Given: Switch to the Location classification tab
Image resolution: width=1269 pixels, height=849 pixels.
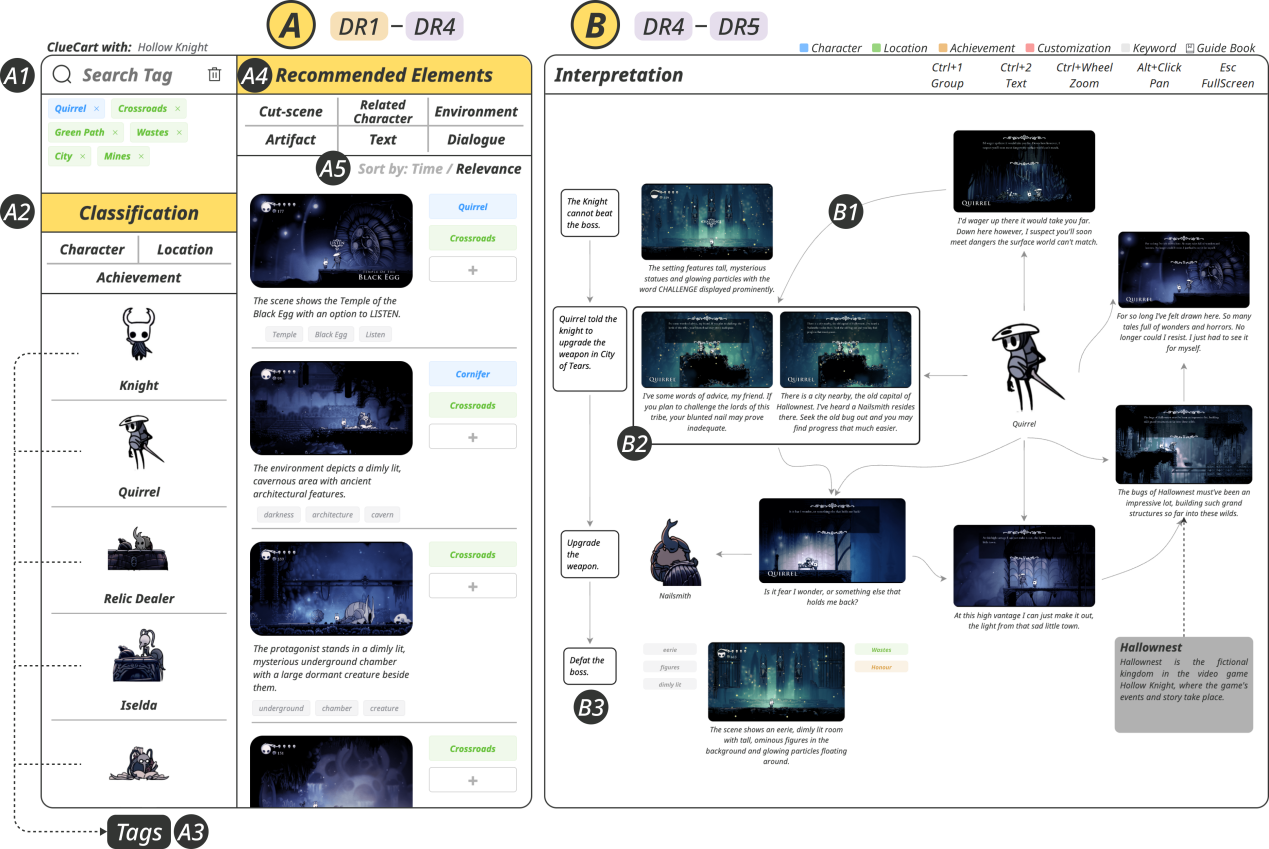Looking at the screenshot, I should [x=185, y=249].
